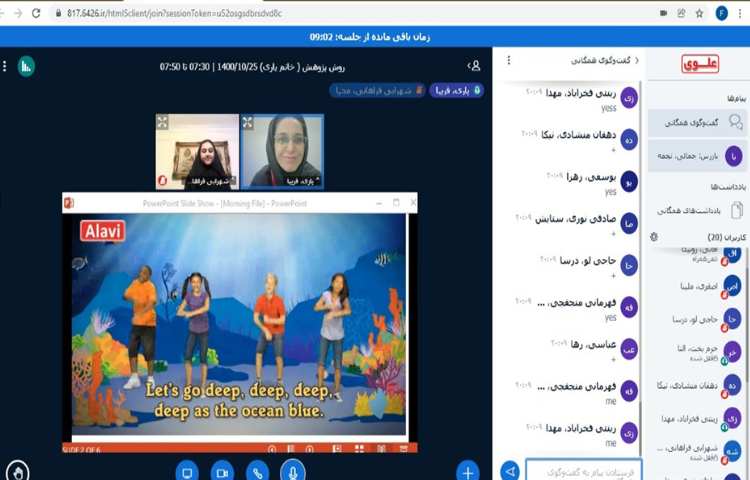Click the share screen icon

click(186, 471)
